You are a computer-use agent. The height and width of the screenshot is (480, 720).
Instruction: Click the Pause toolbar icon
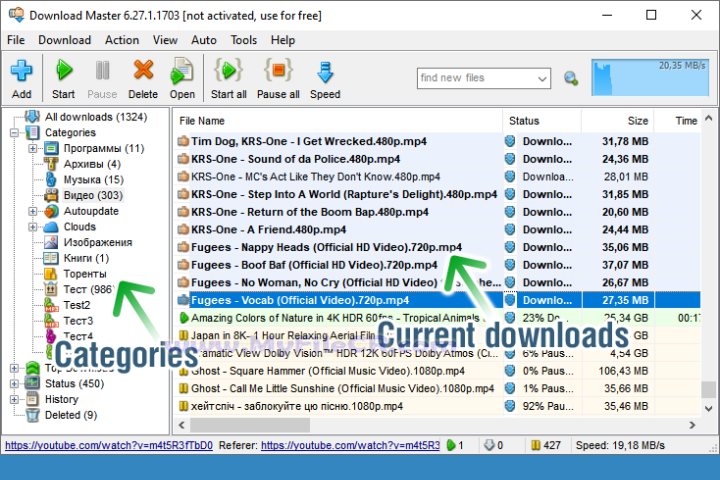pyautogui.click(x=102, y=71)
